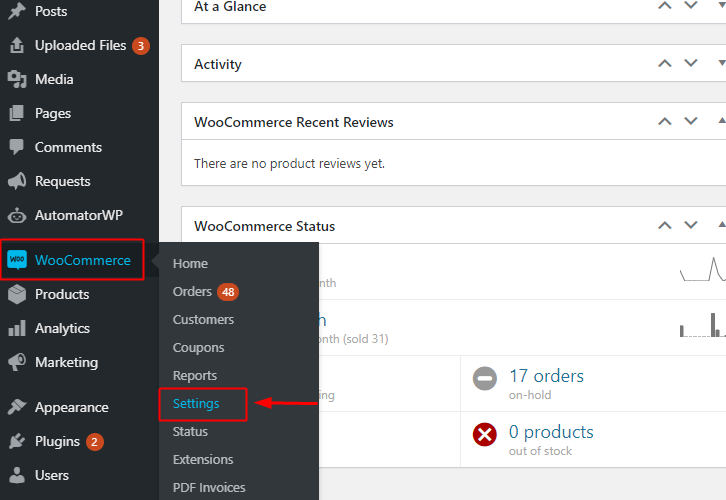Image resolution: width=726 pixels, height=500 pixels.
Task: Open Coupons in the submenu
Action: coord(198,348)
